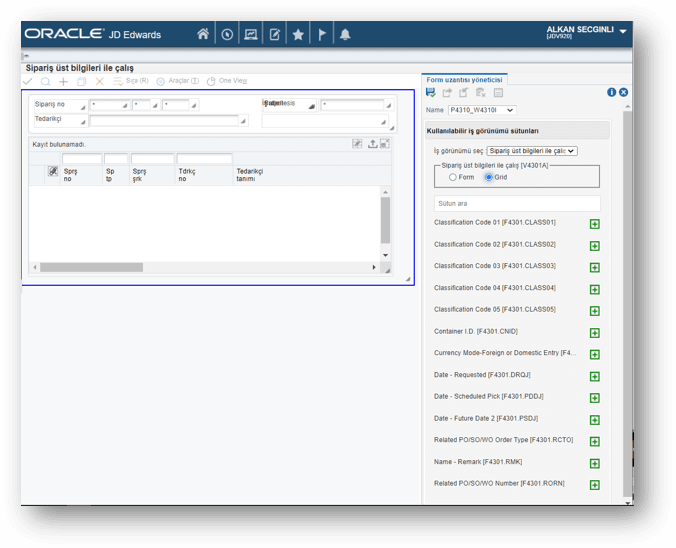Open the One View menu
The image size is (676, 548).
(x=227, y=81)
